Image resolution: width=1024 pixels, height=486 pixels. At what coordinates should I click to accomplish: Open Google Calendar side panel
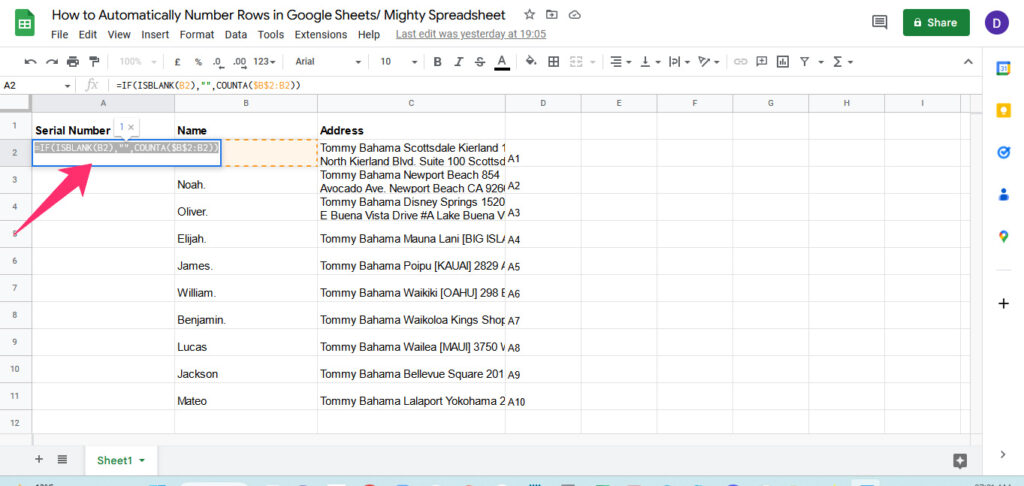pos(1003,69)
